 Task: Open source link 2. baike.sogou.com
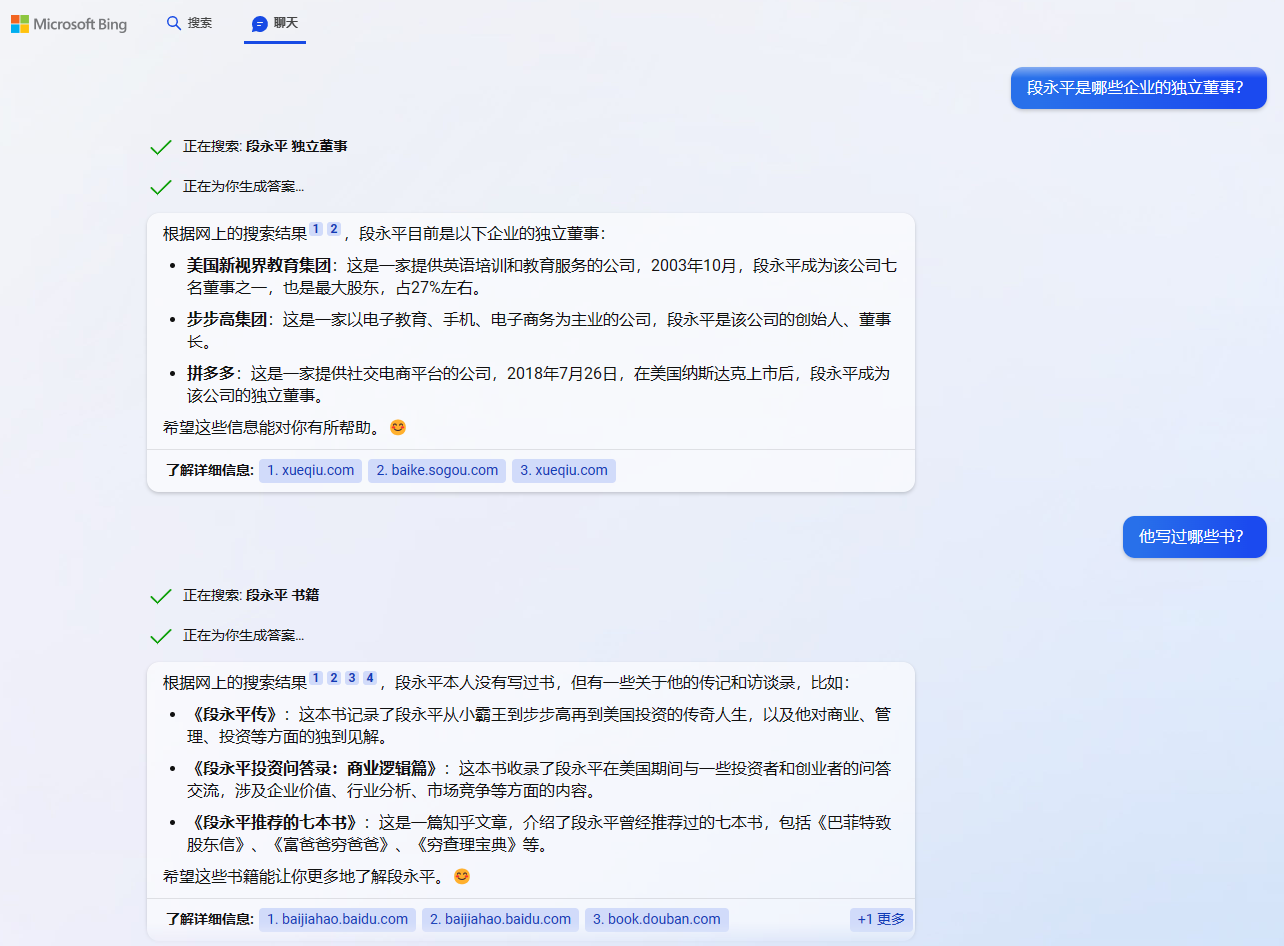point(437,470)
